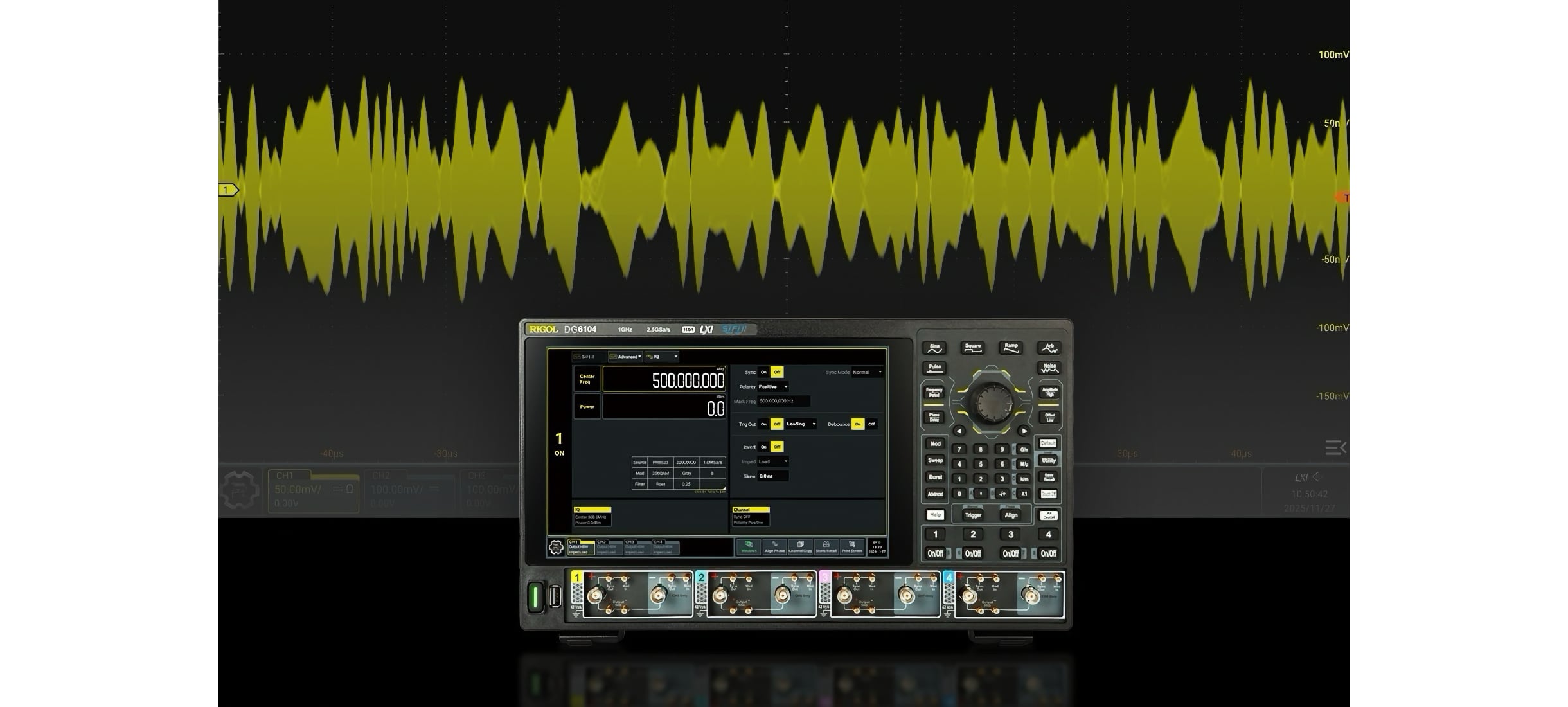
Task: Tap the Frequency/Period key
Action: [x=934, y=392]
